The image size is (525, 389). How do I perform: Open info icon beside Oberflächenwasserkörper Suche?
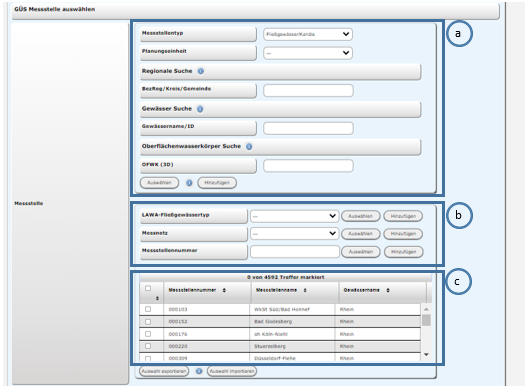tap(249, 147)
